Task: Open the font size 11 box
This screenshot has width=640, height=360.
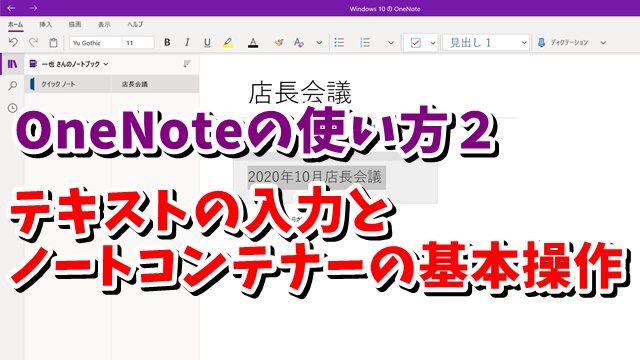Action: tap(138, 42)
